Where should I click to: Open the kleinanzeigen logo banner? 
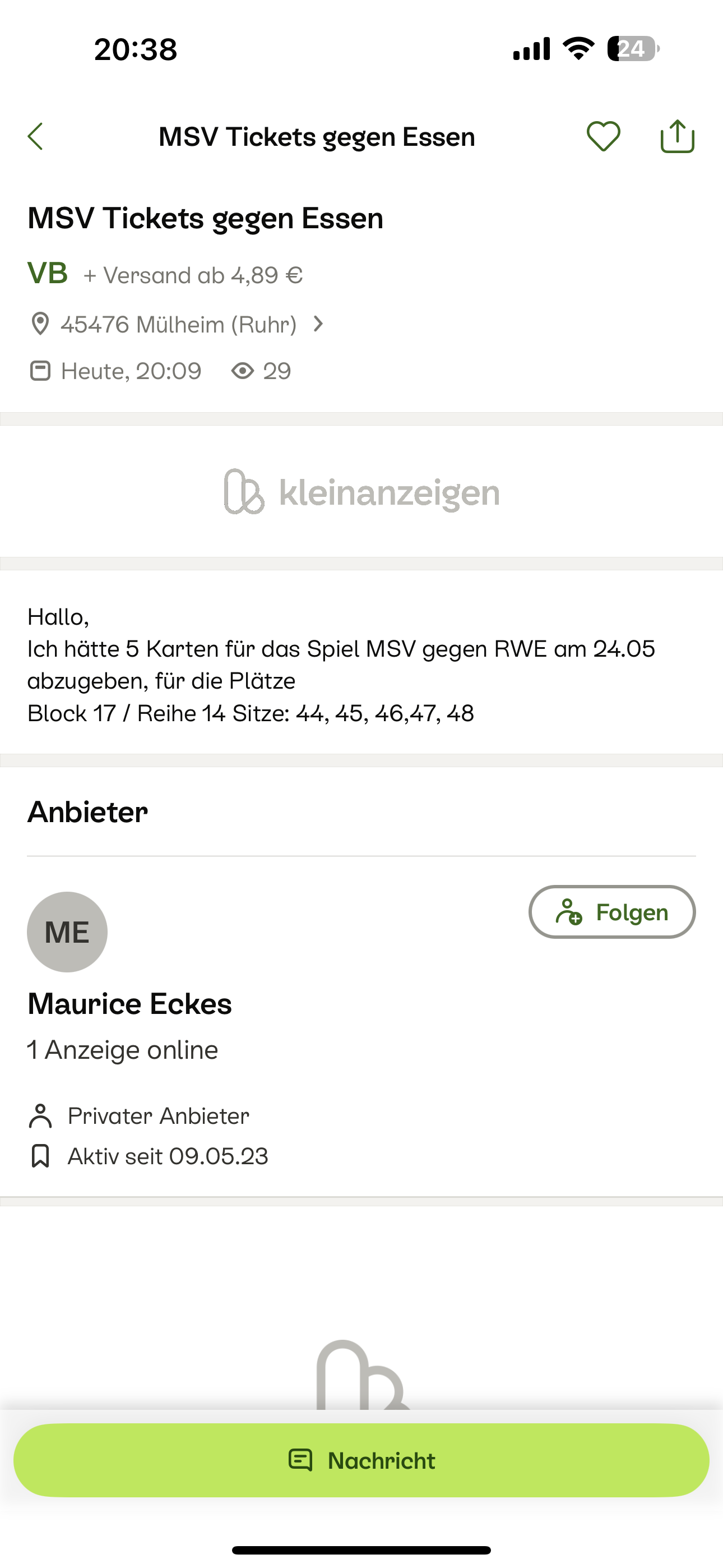[x=361, y=492]
